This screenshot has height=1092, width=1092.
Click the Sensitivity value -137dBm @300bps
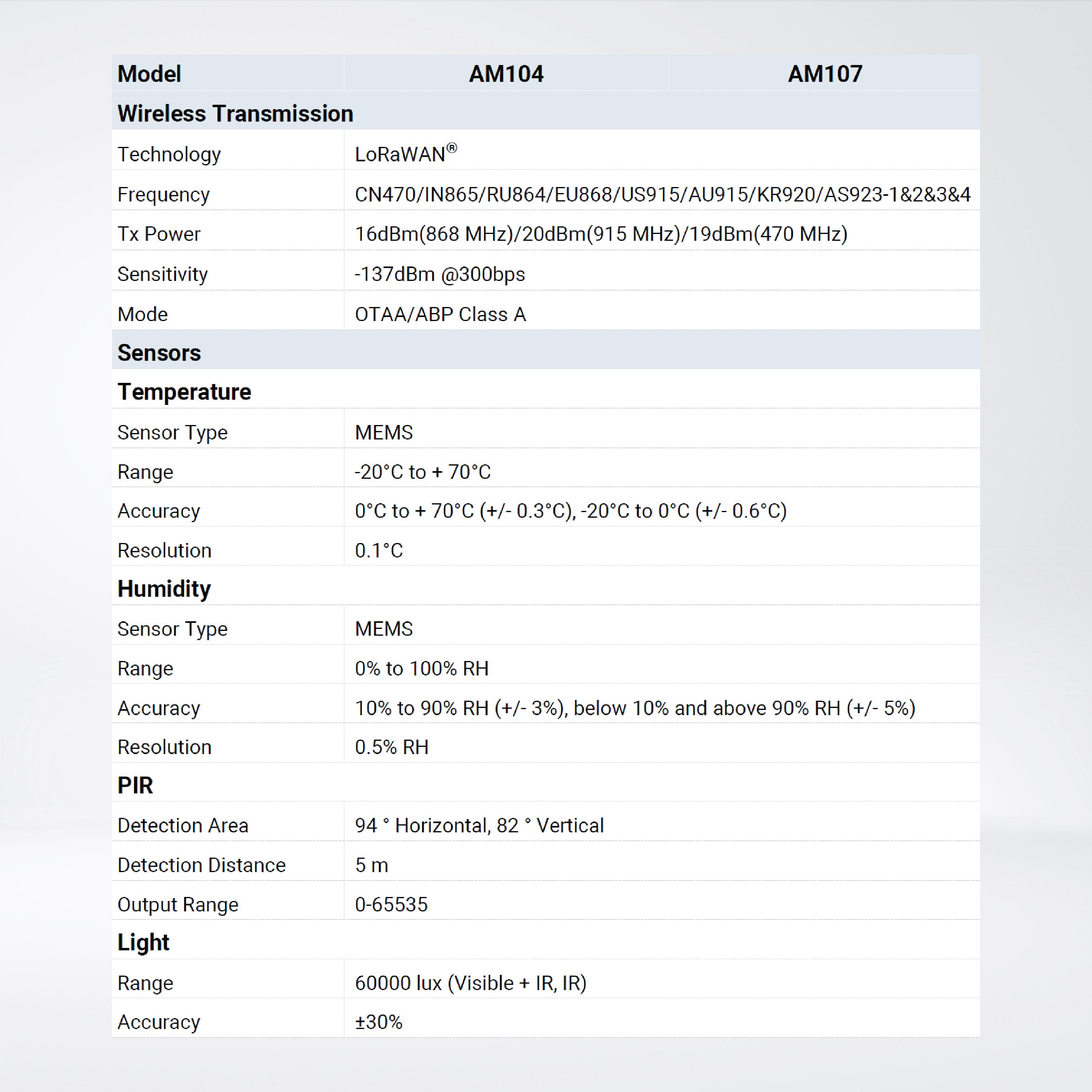click(439, 274)
